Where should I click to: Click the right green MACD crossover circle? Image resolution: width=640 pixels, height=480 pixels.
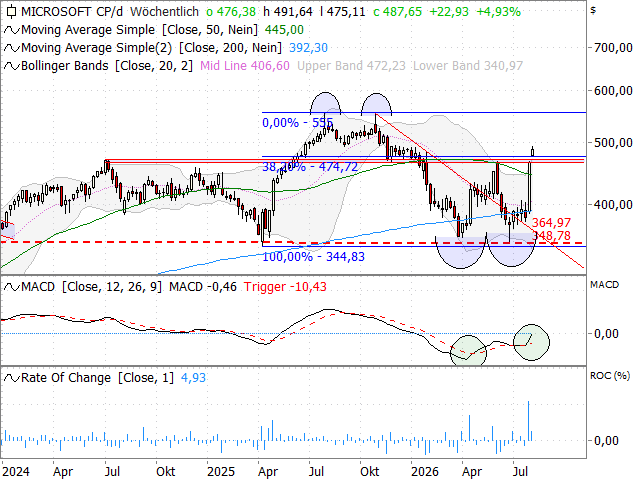[531, 342]
